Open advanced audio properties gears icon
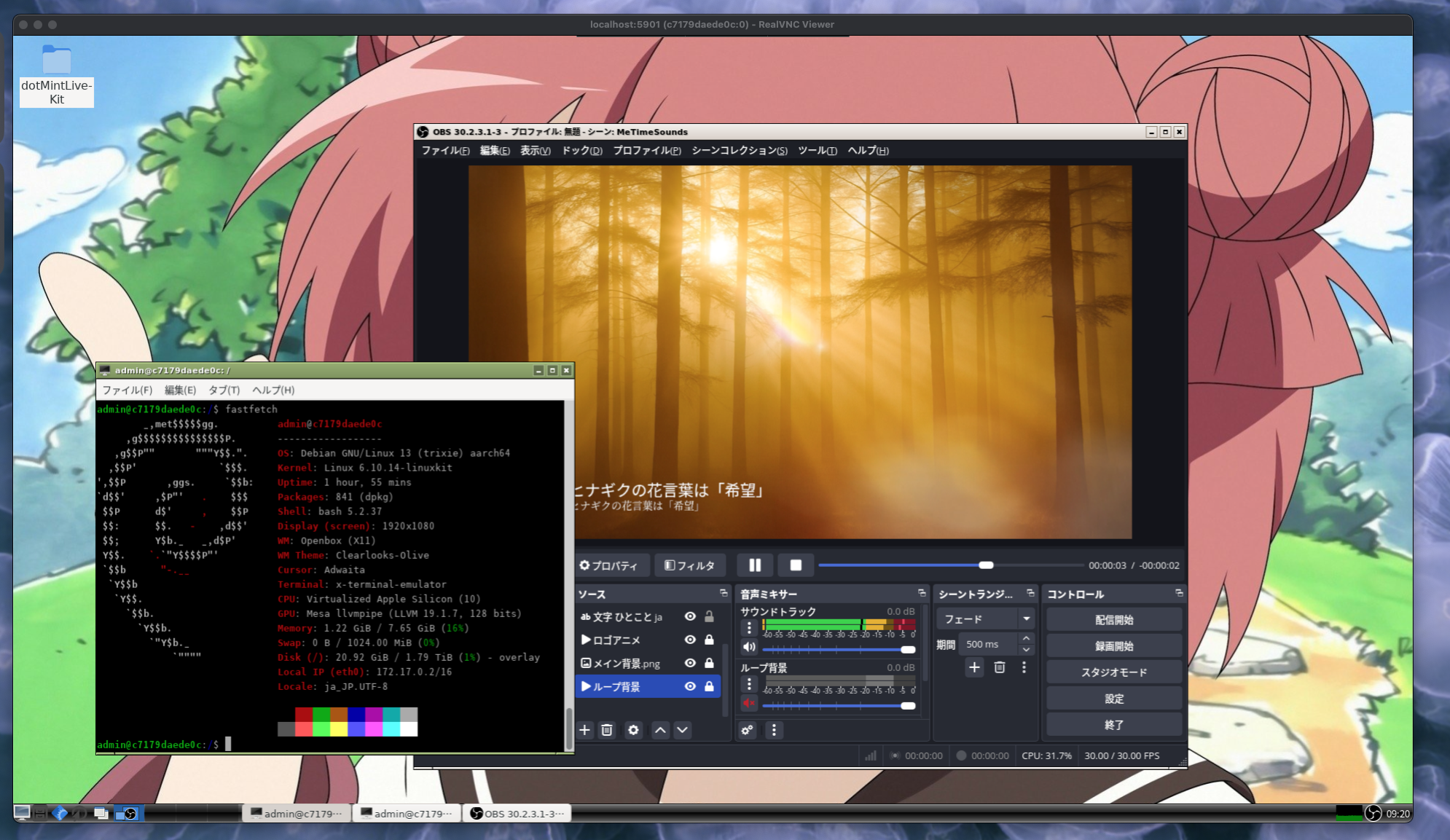1450x840 pixels. (748, 730)
